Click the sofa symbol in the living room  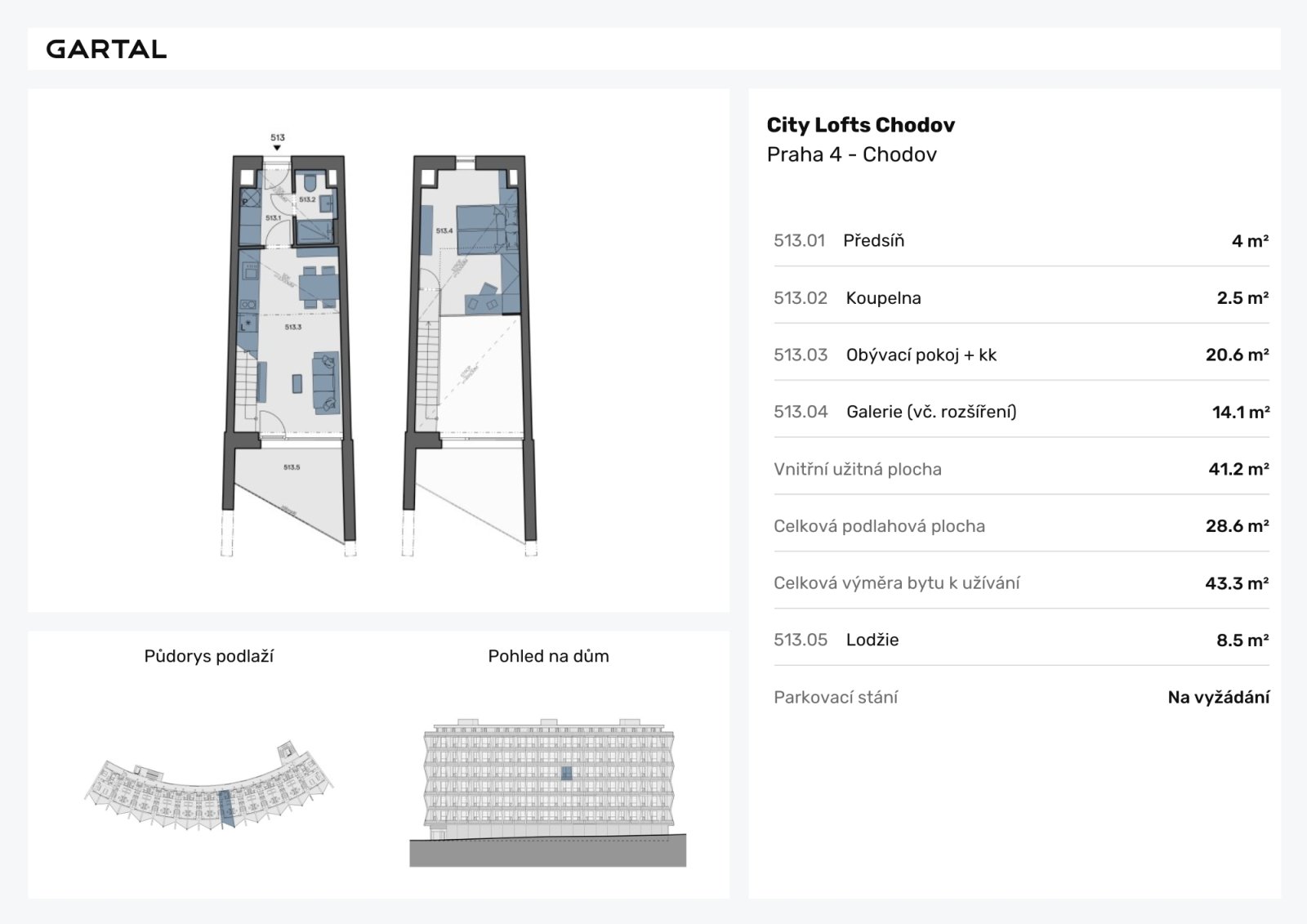point(326,382)
